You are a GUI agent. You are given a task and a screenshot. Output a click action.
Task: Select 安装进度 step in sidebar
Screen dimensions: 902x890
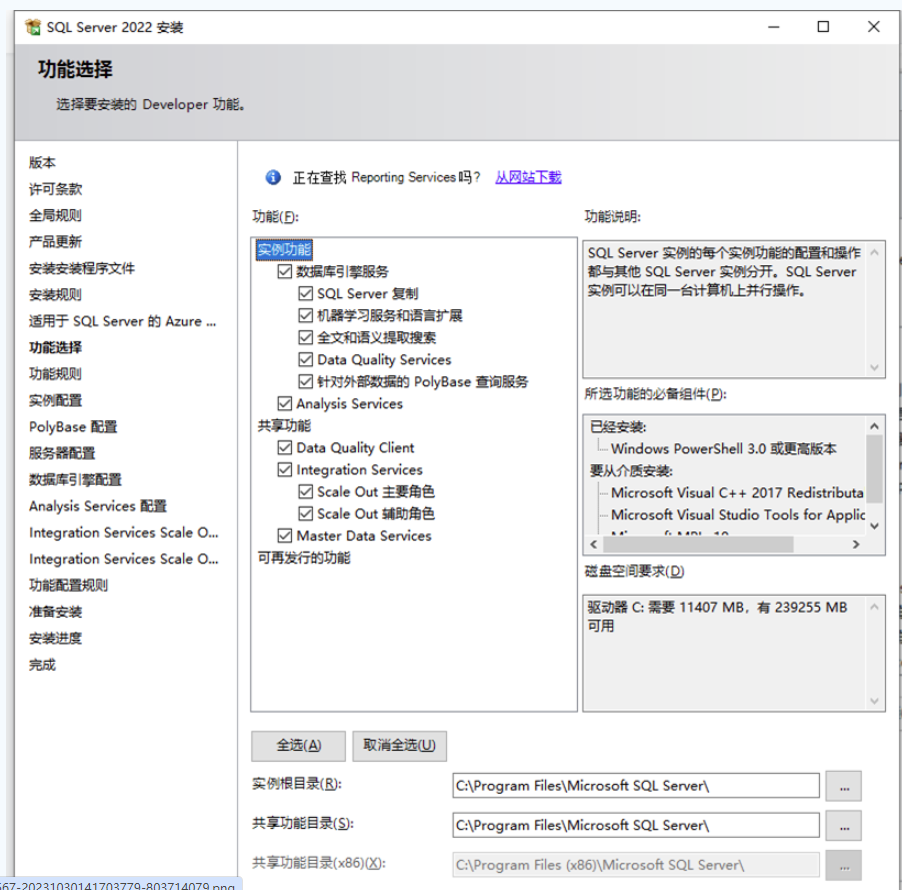56,638
